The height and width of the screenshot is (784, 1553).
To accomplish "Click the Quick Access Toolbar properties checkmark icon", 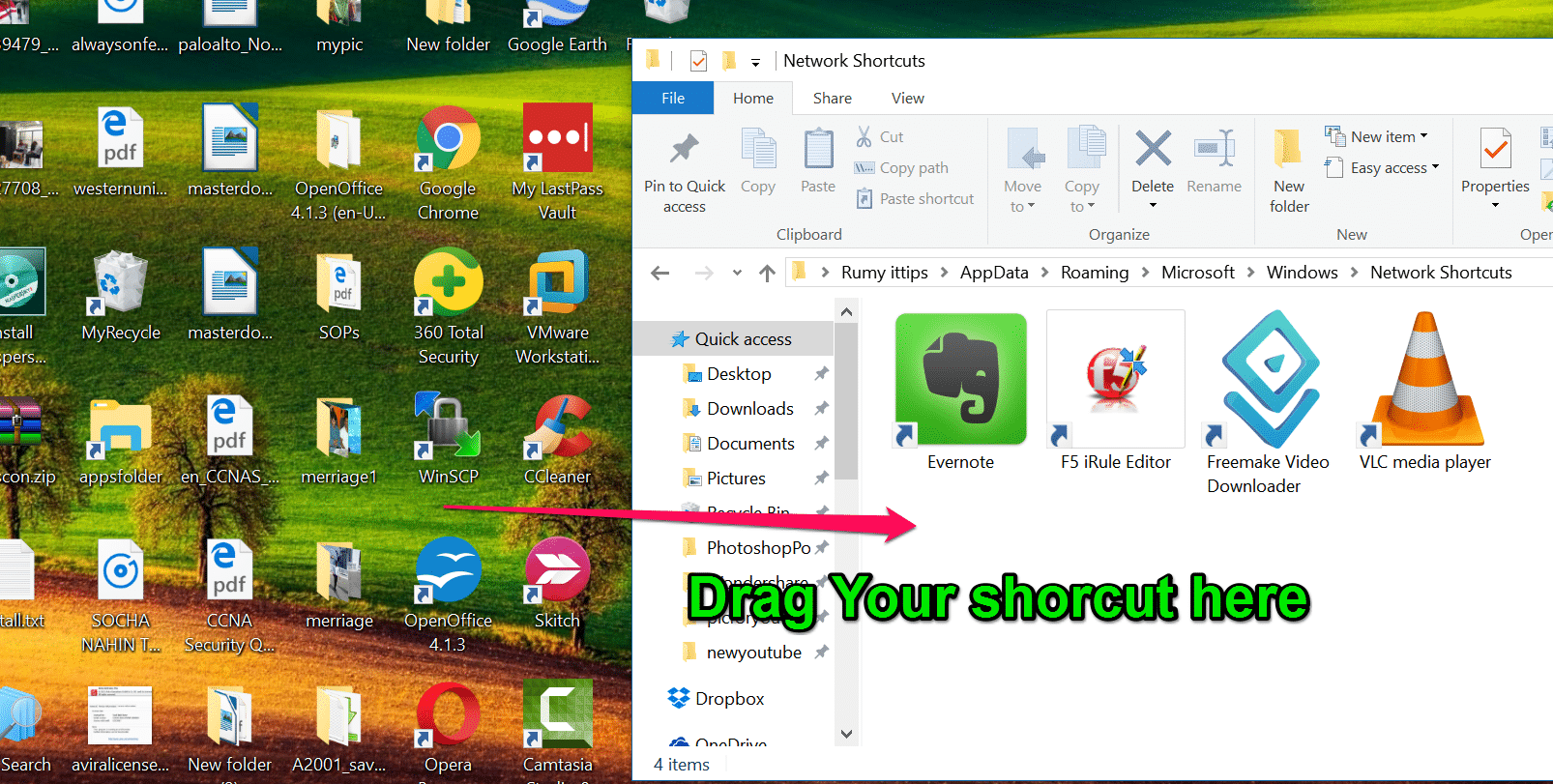I will click(x=698, y=62).
